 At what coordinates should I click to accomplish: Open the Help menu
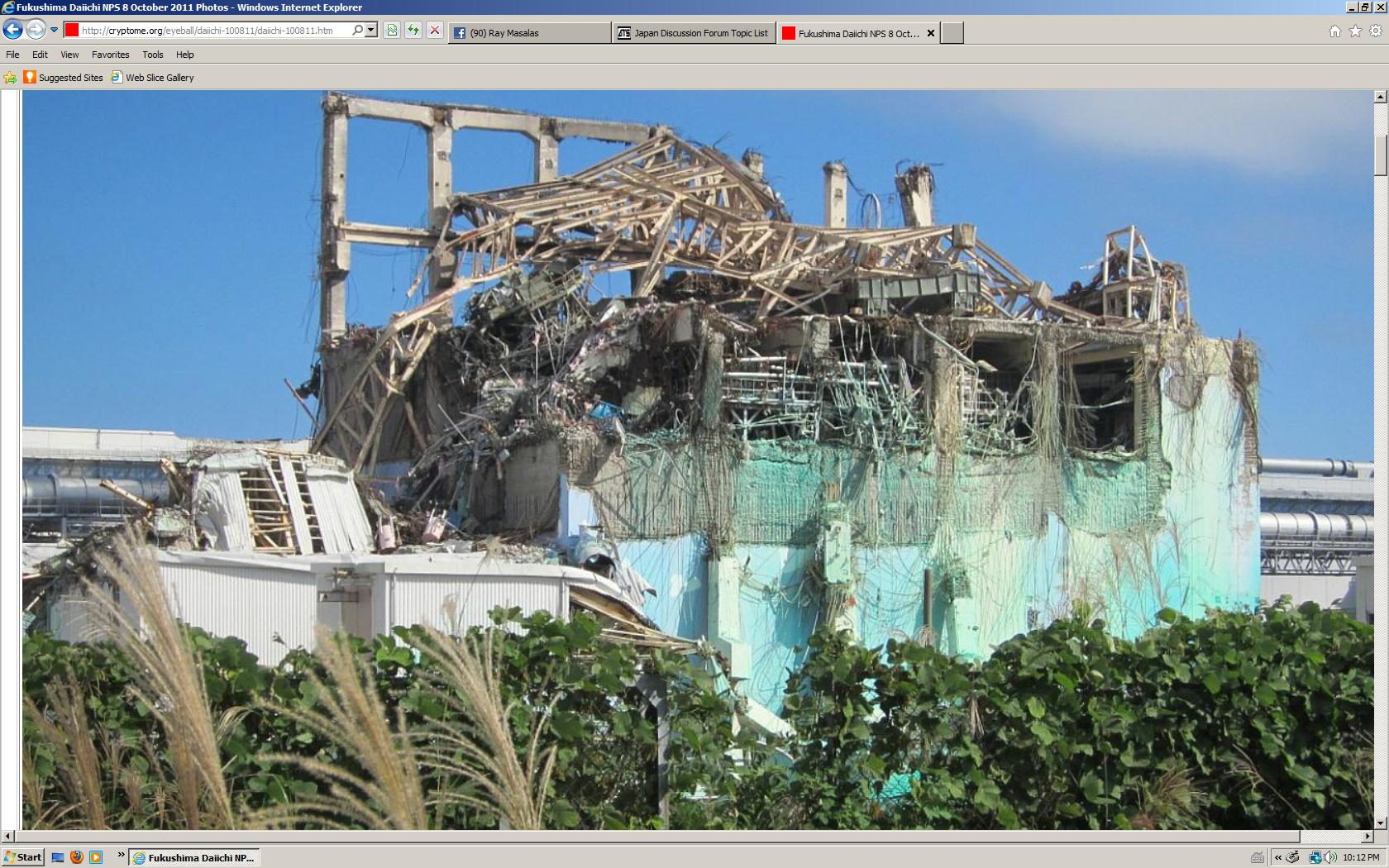(185, 55)
